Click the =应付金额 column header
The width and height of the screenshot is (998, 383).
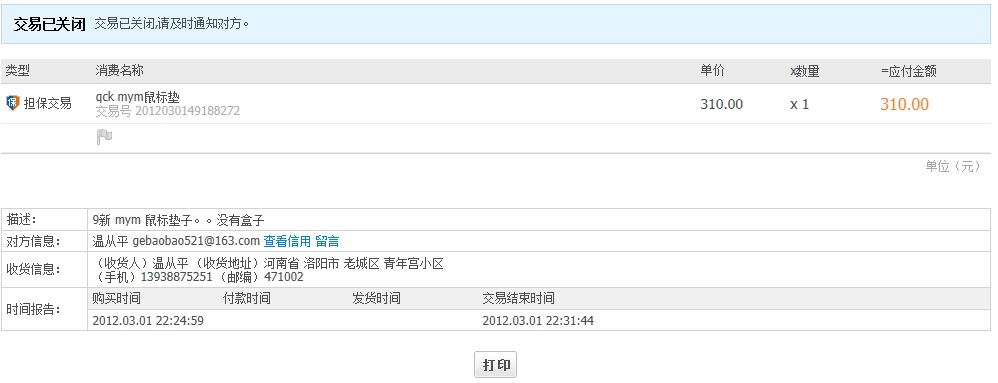(909, 71)
